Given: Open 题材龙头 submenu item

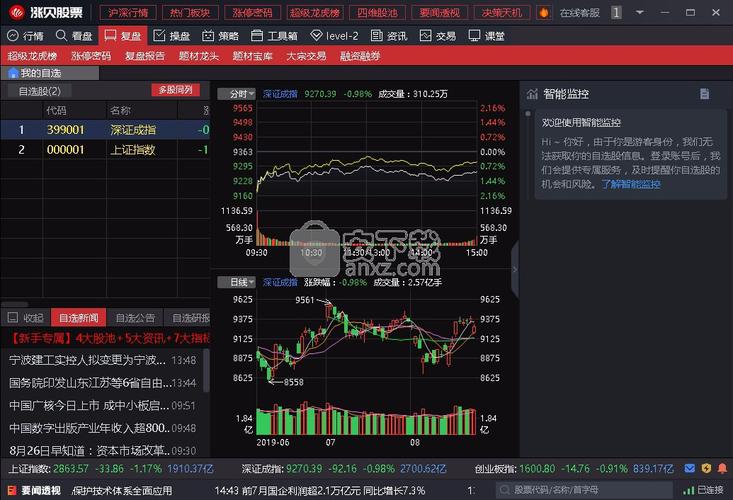Looking at the screenshot, I should pyautogui.click(x=199, y=56).
